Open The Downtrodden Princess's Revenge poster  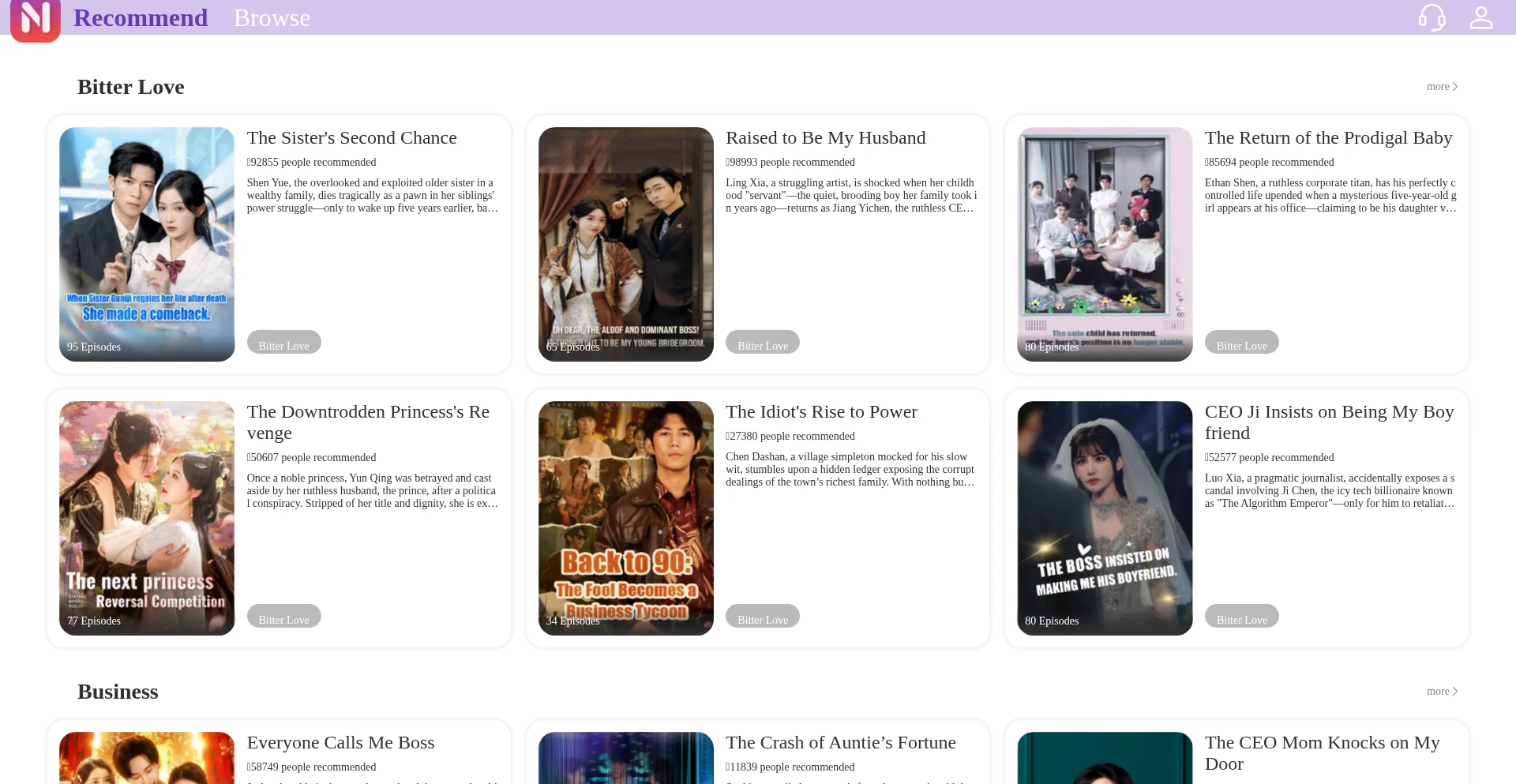coord(147,518)
